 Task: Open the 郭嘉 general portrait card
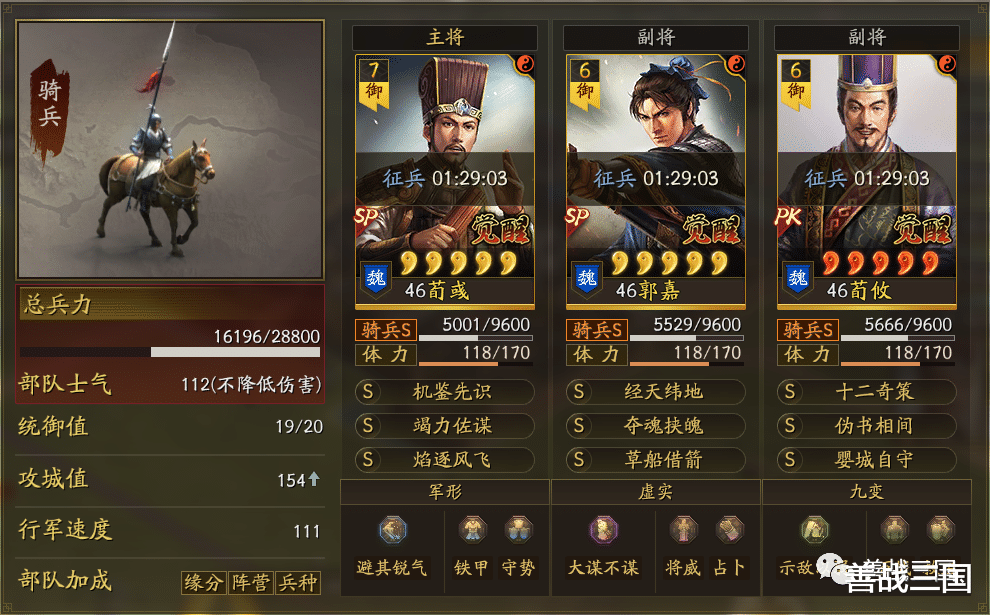[656, 182]
